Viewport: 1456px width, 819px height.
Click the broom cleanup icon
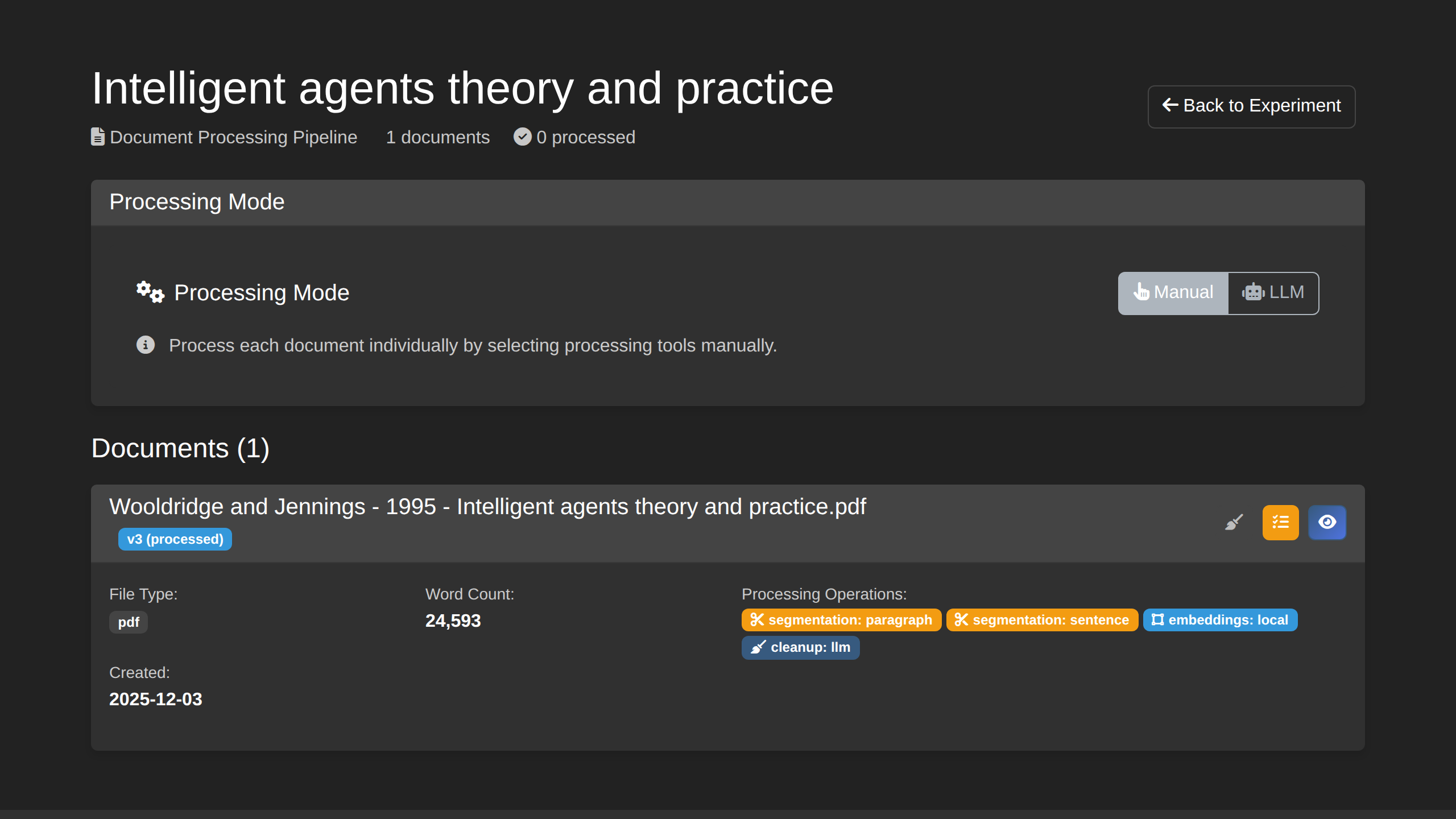point(1234,522)
